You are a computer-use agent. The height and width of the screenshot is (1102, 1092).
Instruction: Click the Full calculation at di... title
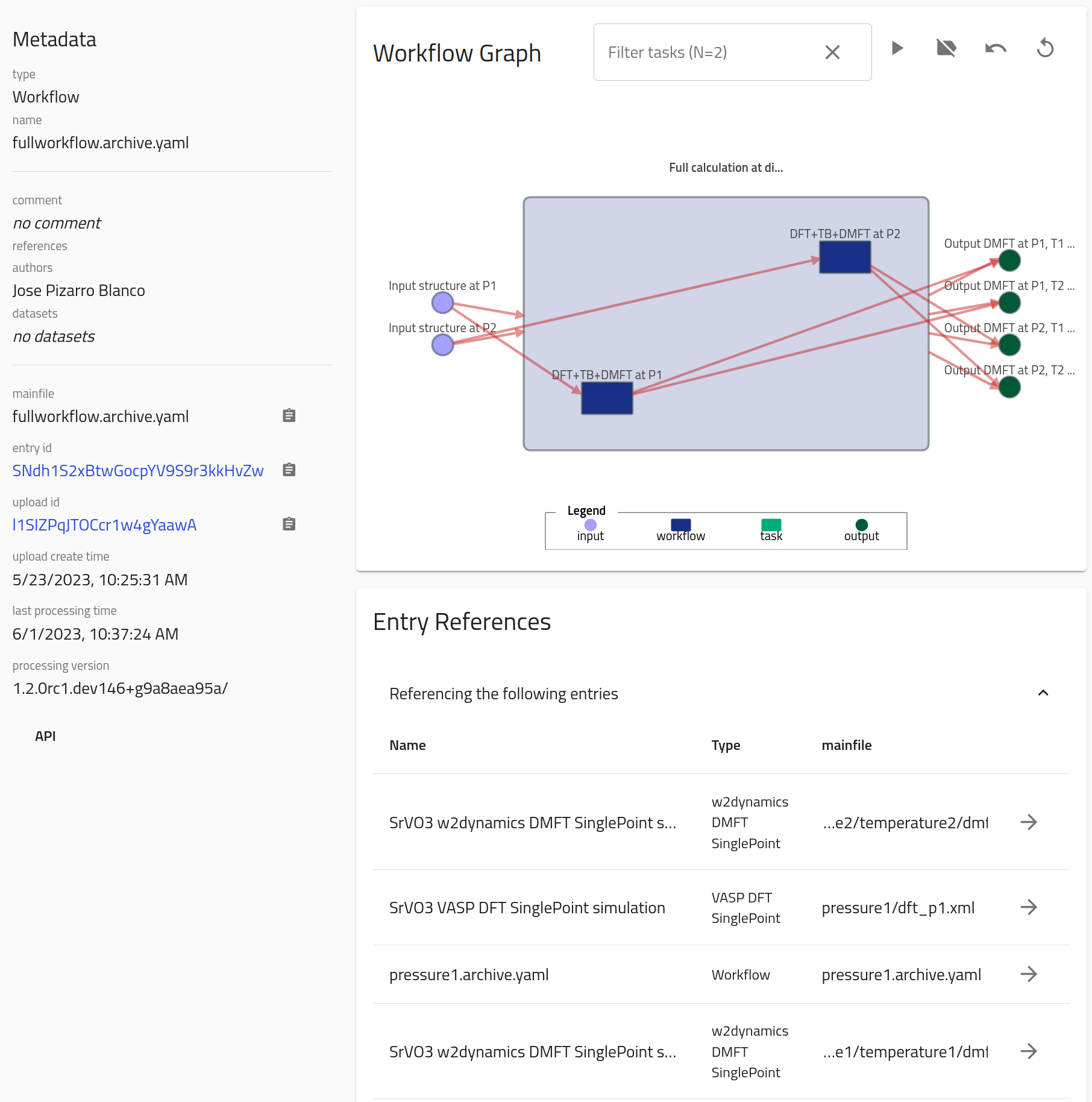point(726,168)
